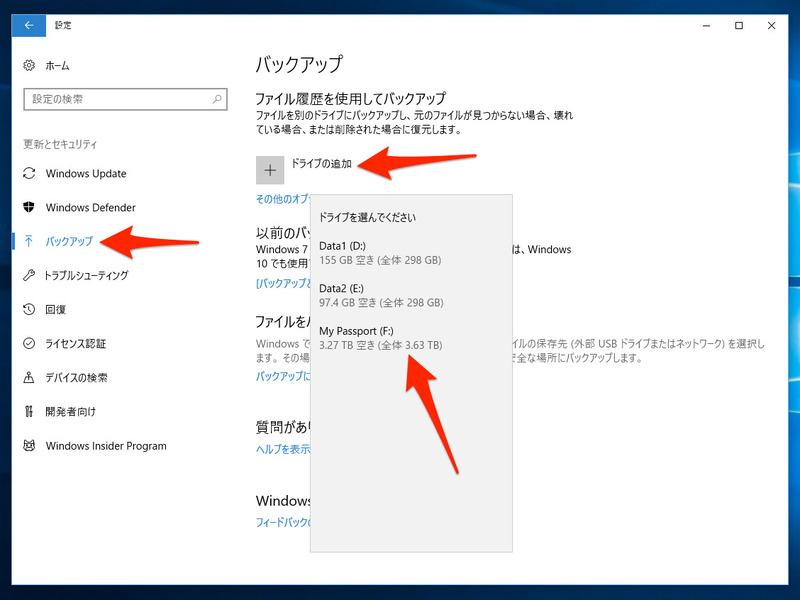The image size is (800, 600).
Task: Open ライセンス認証 in the sidebar
Action: pyautogui.click(x=76, y=343)
